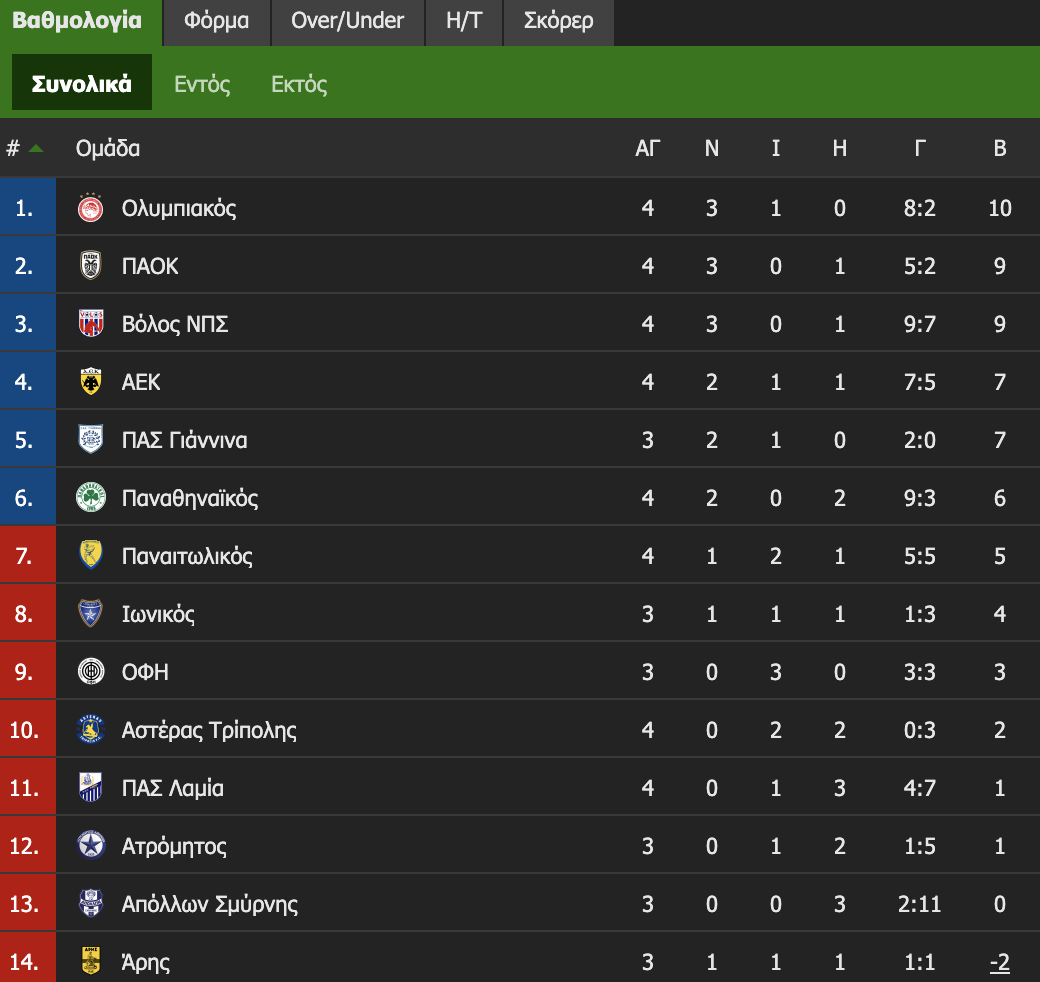This screenshot has width=1040, height=982.
Task: Open the Ιωνικός team link
Action: coord(158,614)
